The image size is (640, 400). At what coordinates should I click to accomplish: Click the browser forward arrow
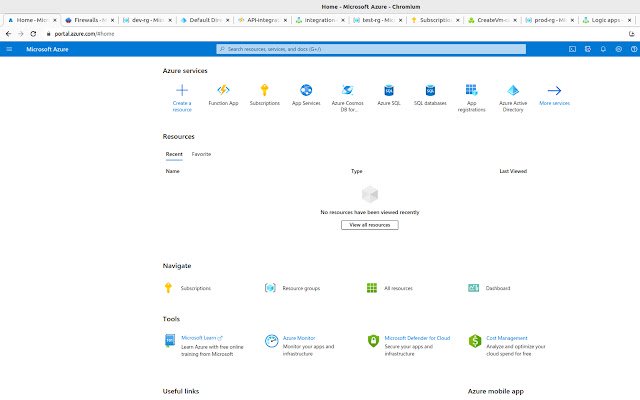pos(21,34)
